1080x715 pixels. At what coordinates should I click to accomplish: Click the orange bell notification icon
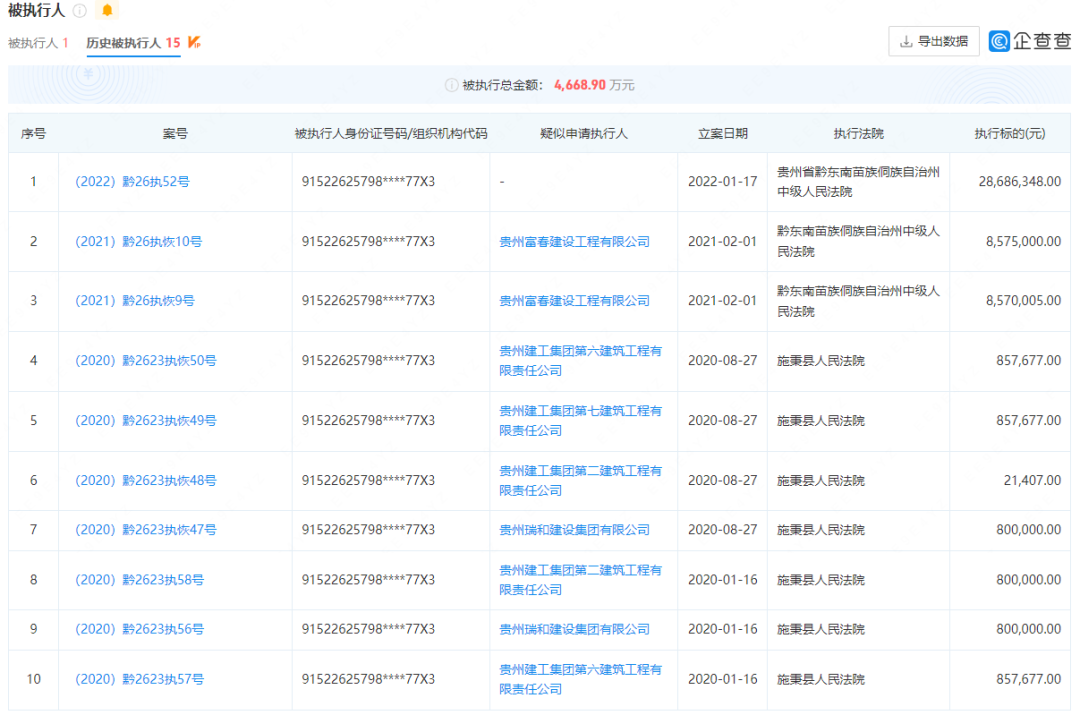tap(108, 11)
